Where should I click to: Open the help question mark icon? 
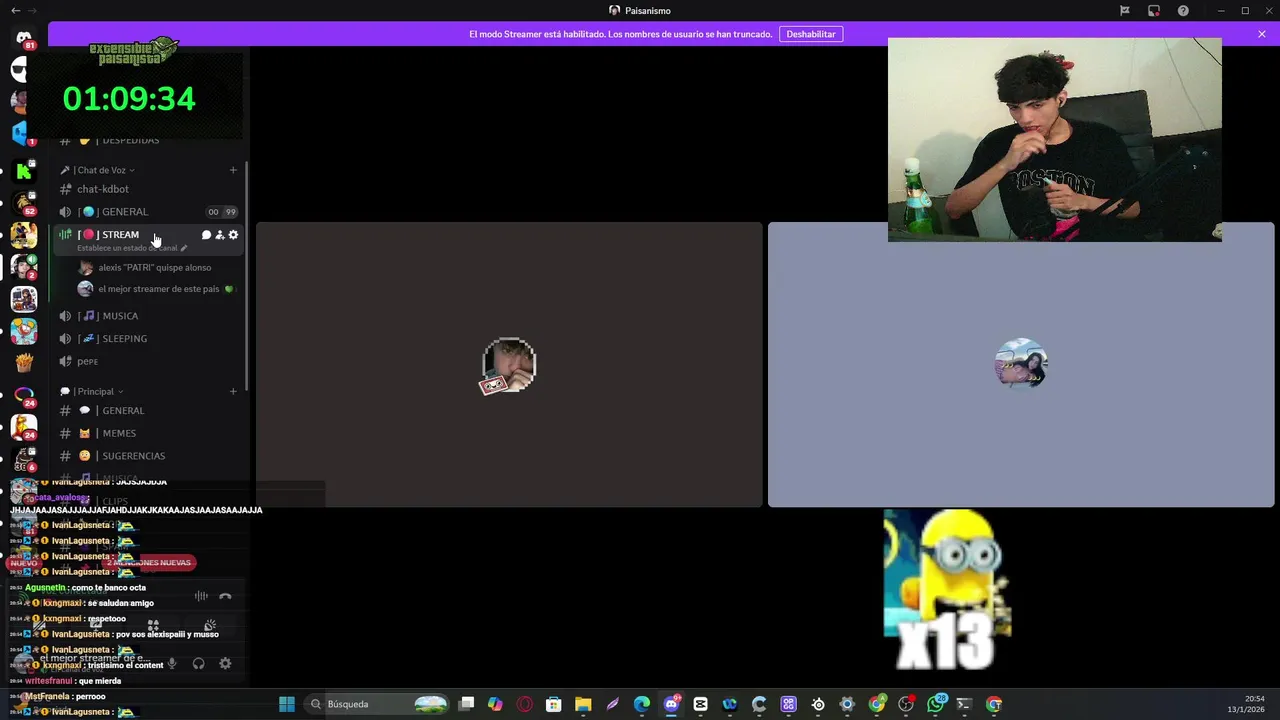1184,10
